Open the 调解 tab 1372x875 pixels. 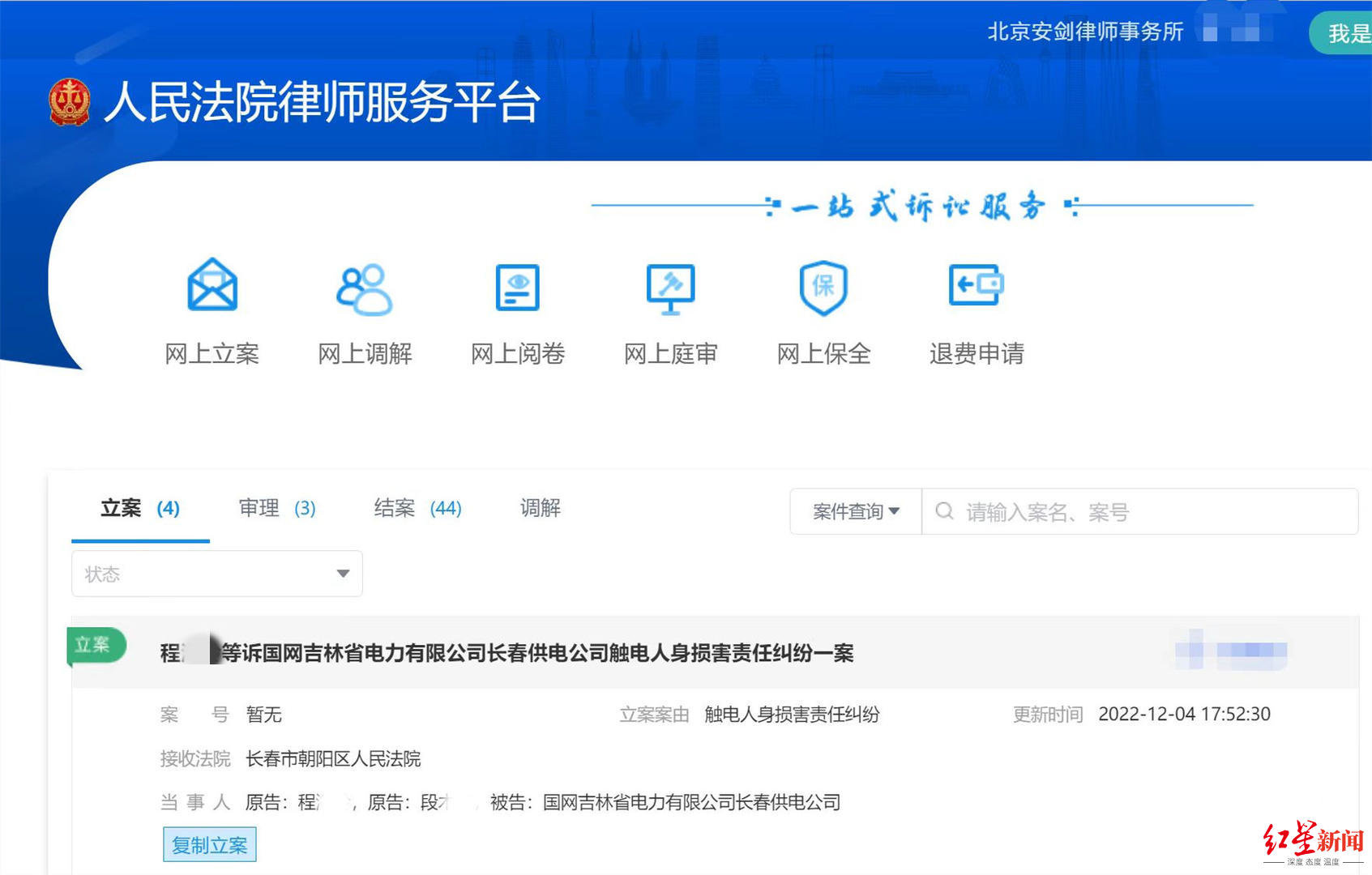pyautogui.click(x=539, y=508)
